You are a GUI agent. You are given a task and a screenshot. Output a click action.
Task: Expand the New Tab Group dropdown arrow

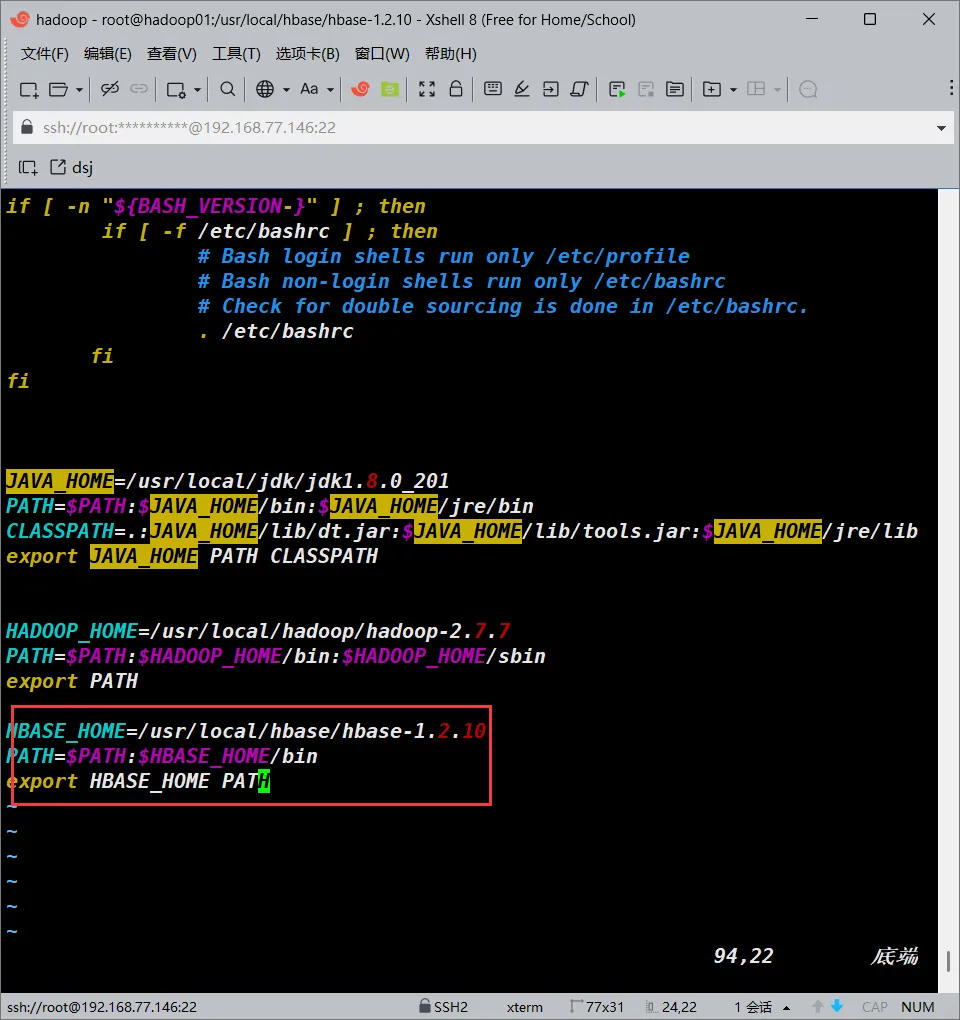pos(733,90)
